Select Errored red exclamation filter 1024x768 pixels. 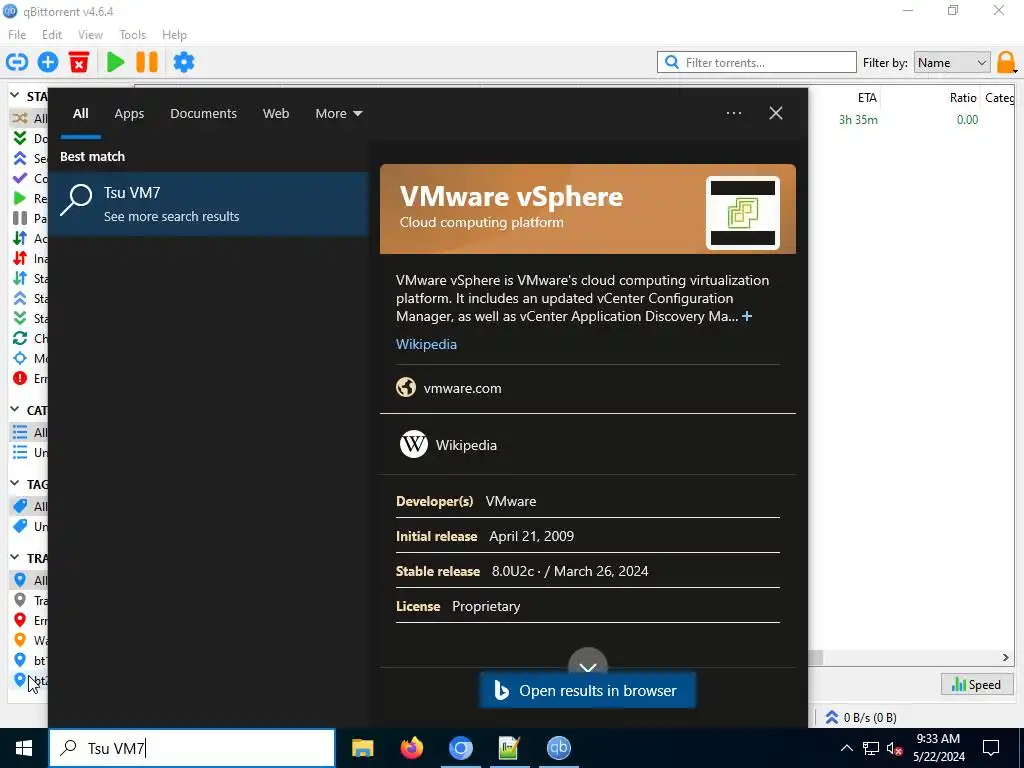20,378
